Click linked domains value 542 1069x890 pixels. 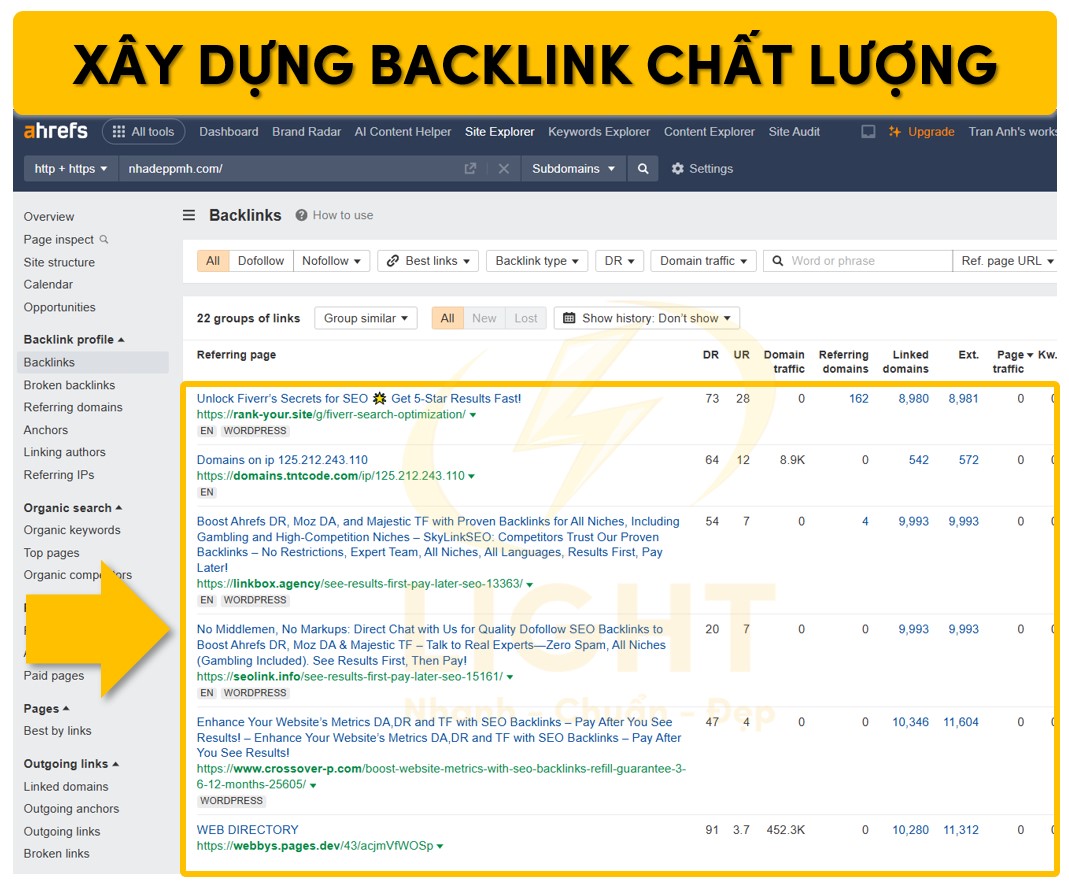click(918, 460)
